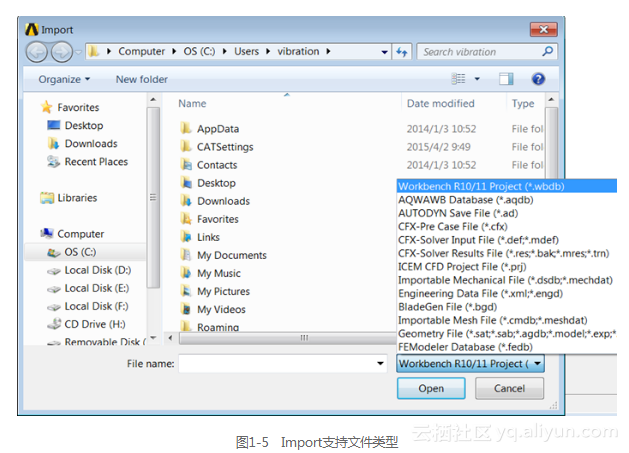Open the Organize menu
The width and height of the screenshot is (629, 453).
click(64, 79)
